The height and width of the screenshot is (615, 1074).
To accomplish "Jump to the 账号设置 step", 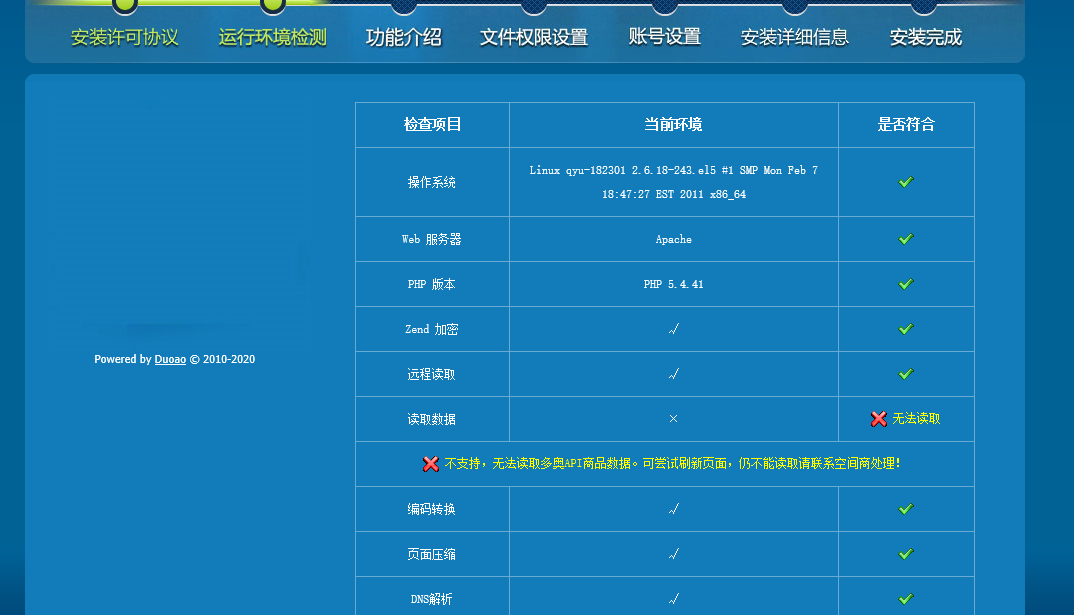I will [665, 37].
